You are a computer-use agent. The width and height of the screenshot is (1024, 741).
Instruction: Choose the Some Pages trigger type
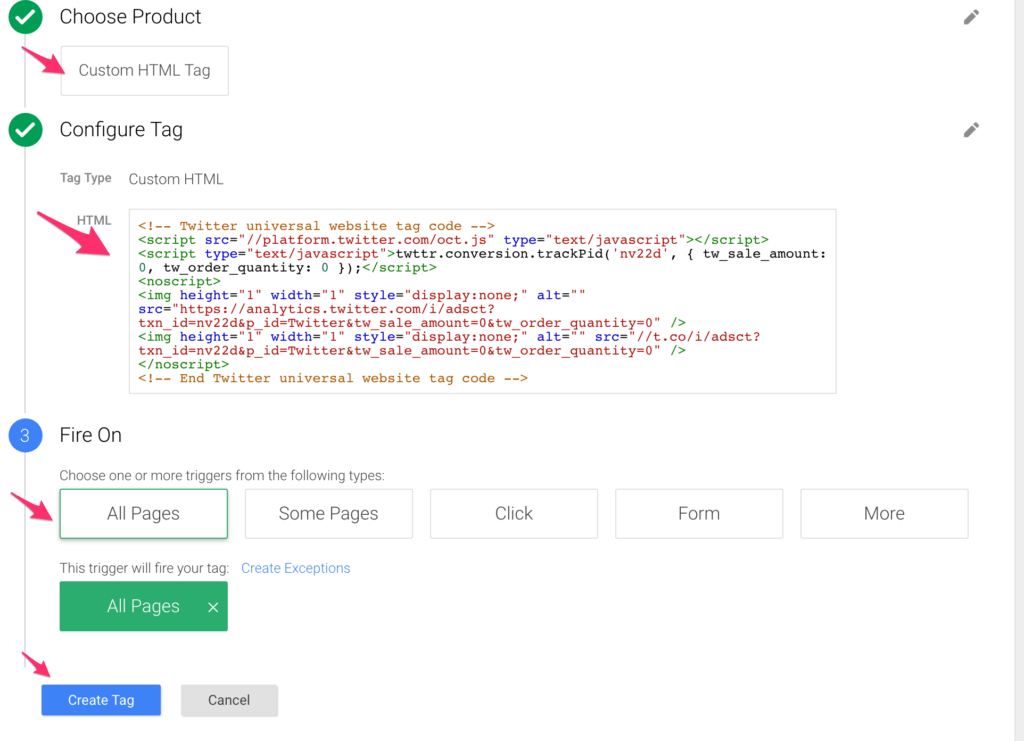point(328,514)
